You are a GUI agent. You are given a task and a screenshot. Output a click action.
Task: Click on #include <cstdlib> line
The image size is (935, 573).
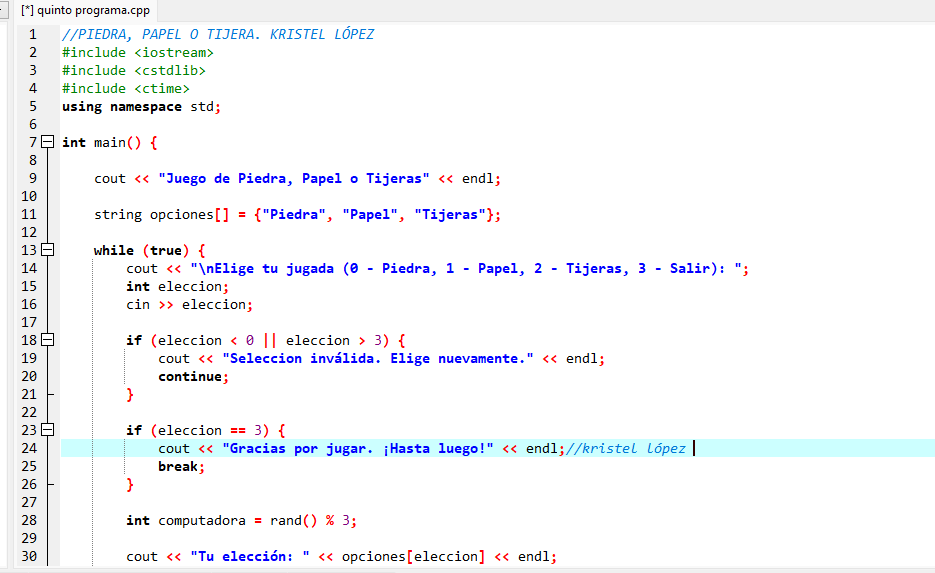coord(134,70)
